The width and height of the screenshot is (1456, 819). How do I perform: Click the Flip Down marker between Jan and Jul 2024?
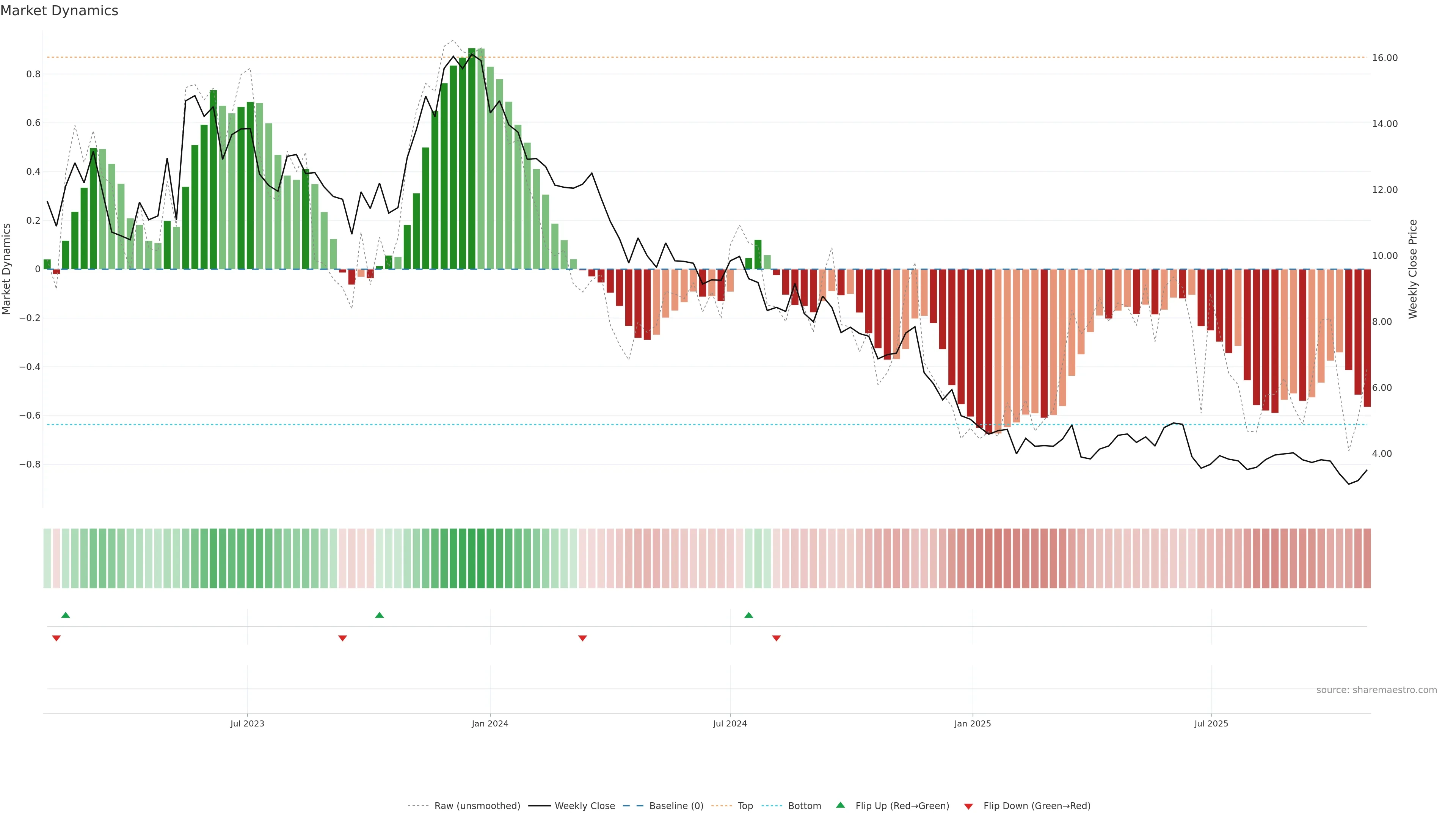(582, 638)
